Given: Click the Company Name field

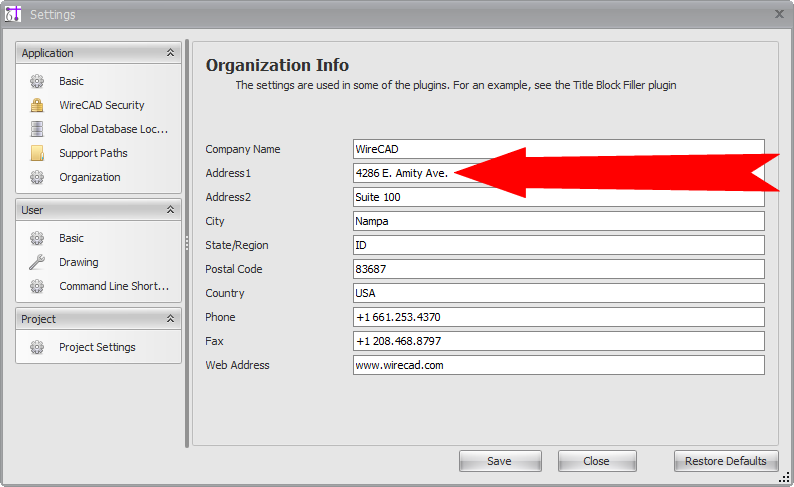Looking at the screenshot, I should [559, 149].
